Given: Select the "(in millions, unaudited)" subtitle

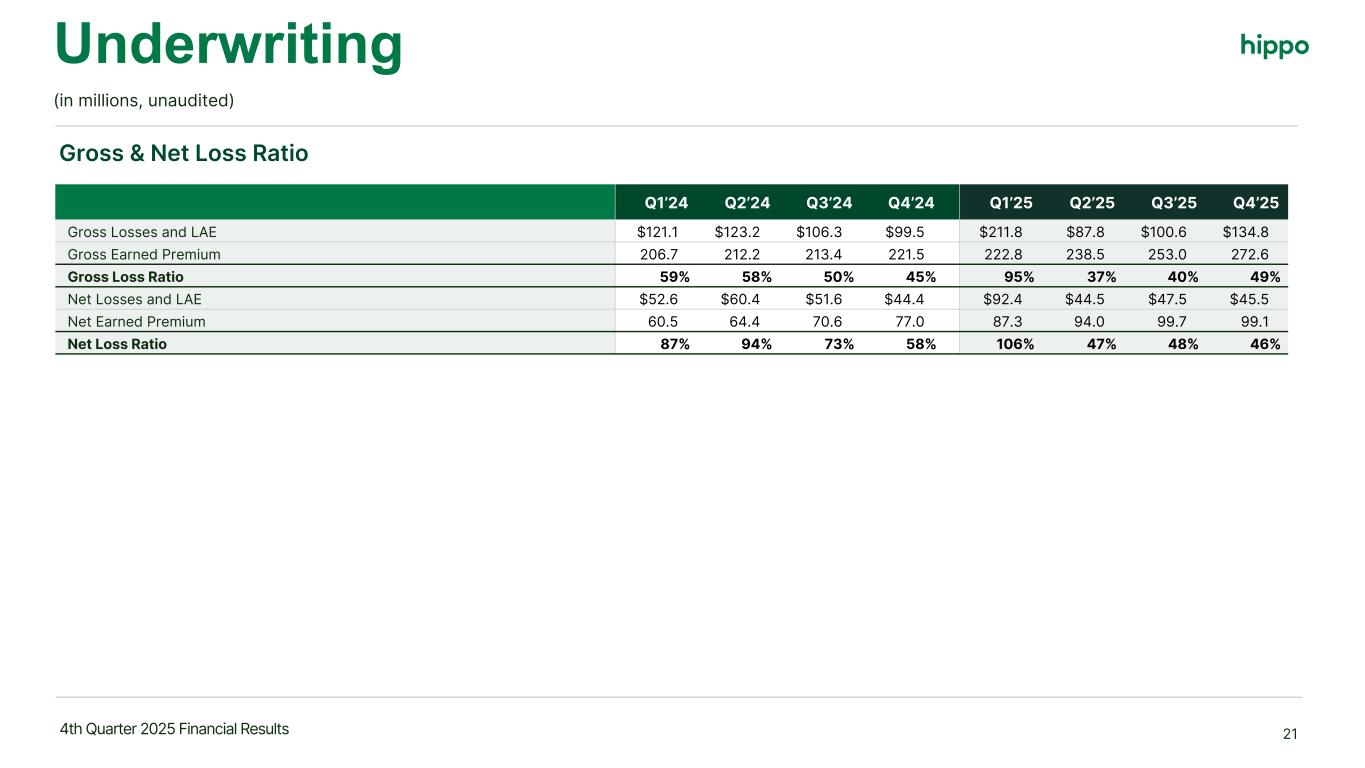Looking at the screenshot, I should [x=146, y=101].
